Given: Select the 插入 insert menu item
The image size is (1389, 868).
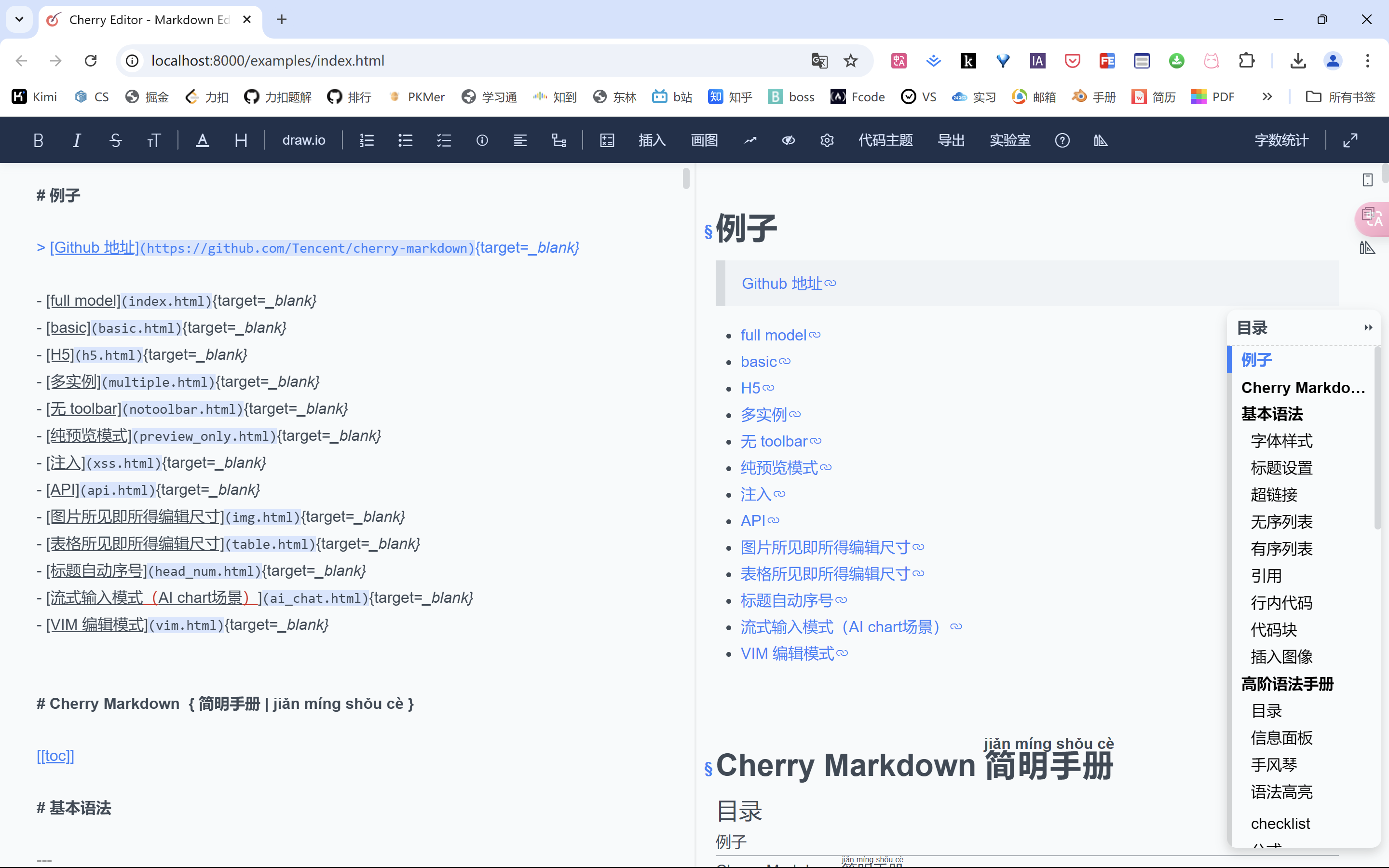Looking at the screenshot, I should tap(651, 140).
